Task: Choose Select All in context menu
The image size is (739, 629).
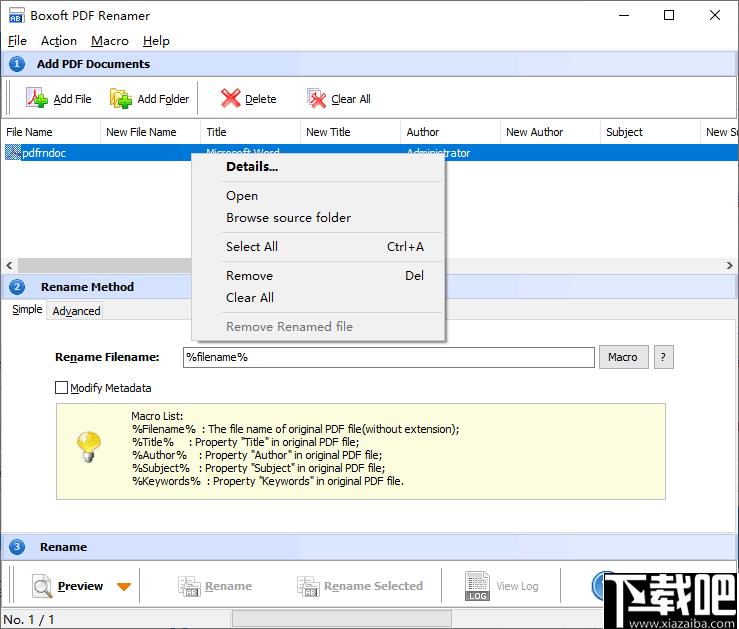Action: coord(318,246)
